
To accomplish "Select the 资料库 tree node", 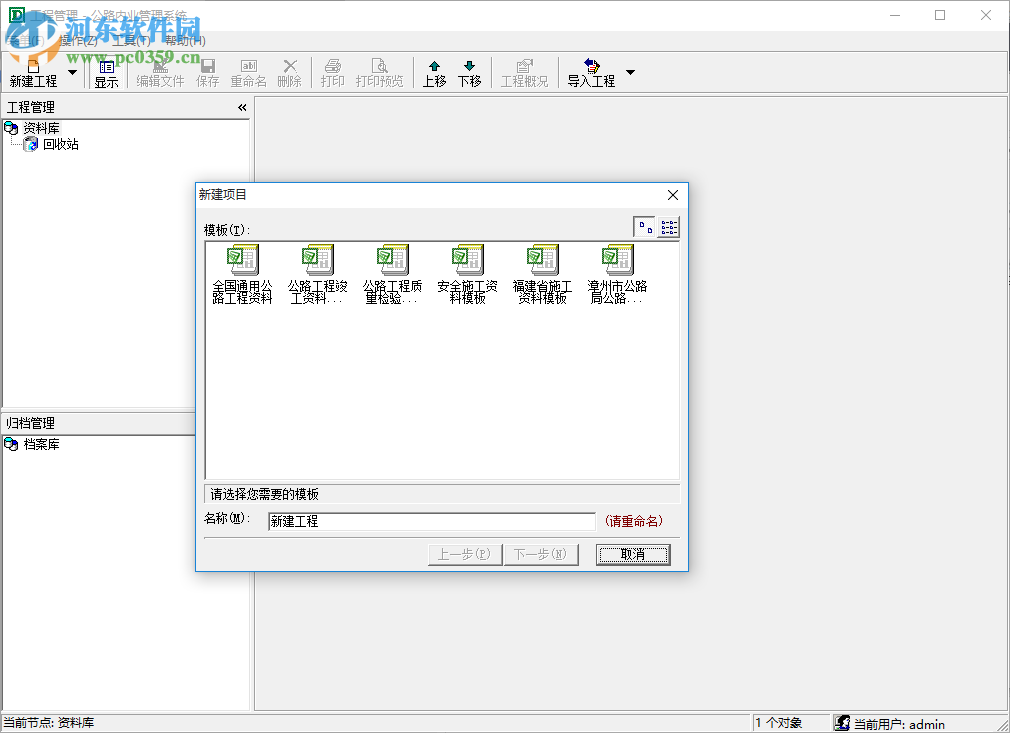I will pyautogui.click(x=41, y=128).
